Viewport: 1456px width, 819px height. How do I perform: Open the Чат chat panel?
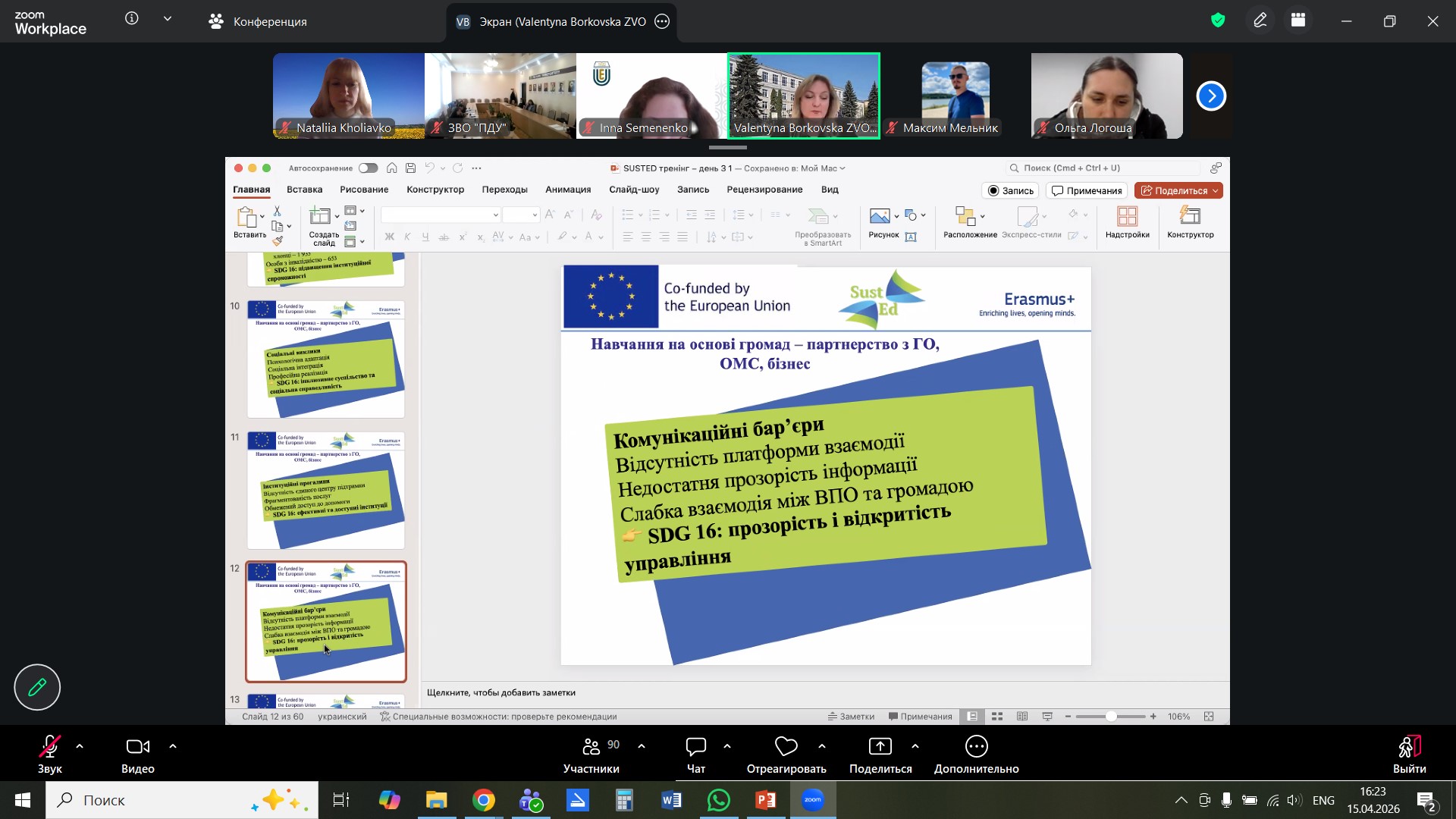pos(695,747)
